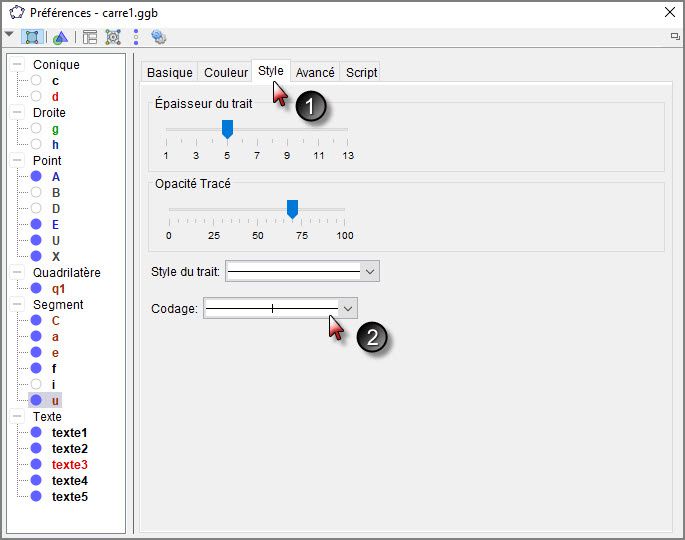Hide point A via its visibility circle
Screen dimensions: 685x540
36,177
